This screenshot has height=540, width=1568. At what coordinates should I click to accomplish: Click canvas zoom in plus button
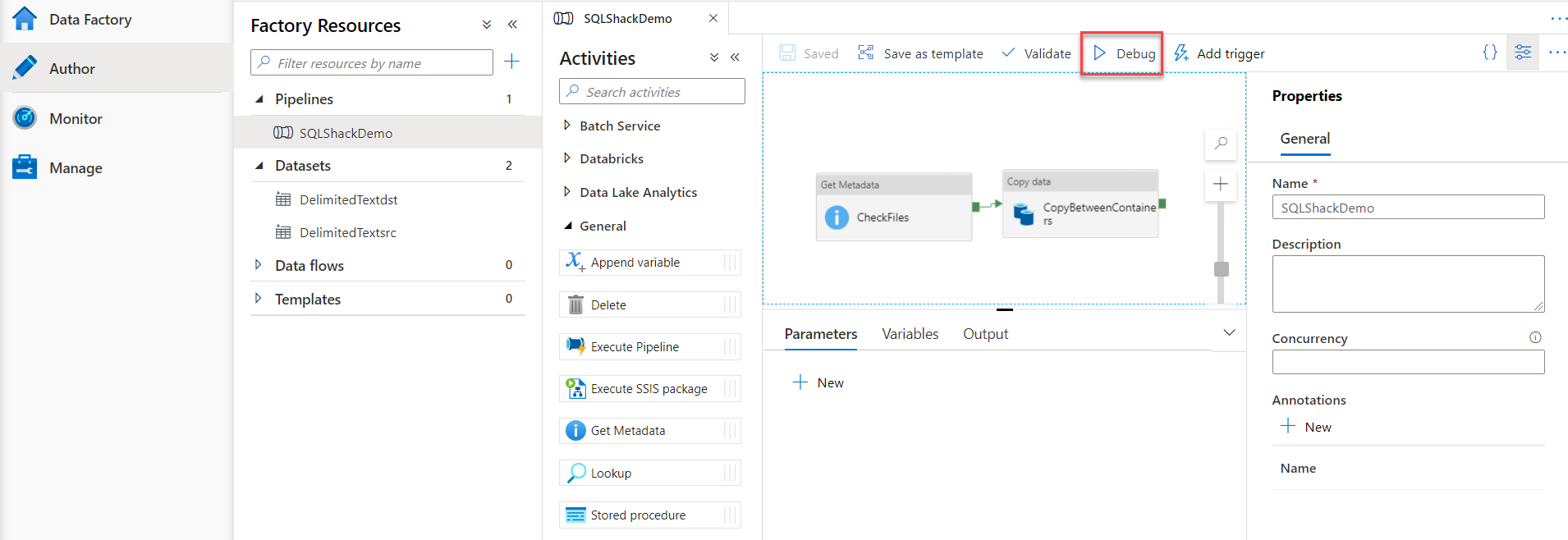point(1221,184)
